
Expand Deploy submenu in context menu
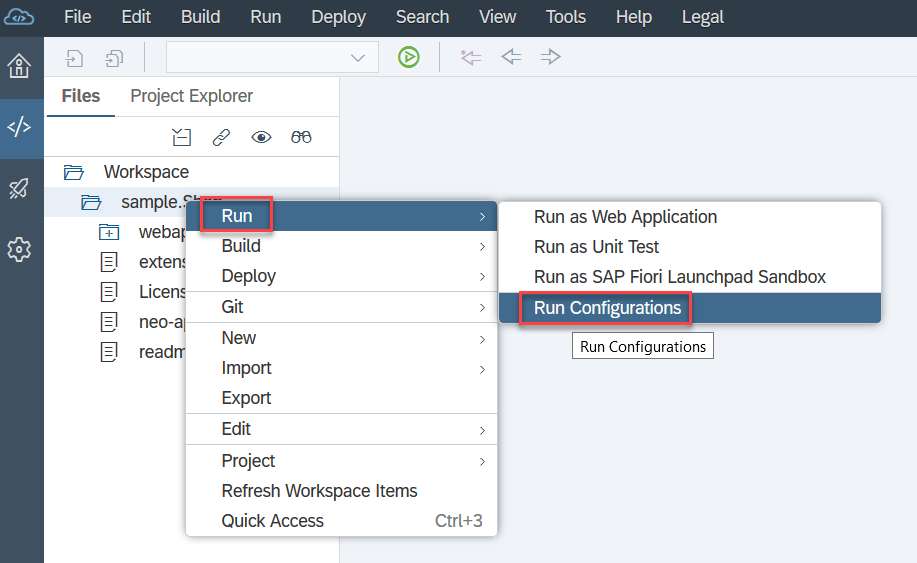click(341, 276)
